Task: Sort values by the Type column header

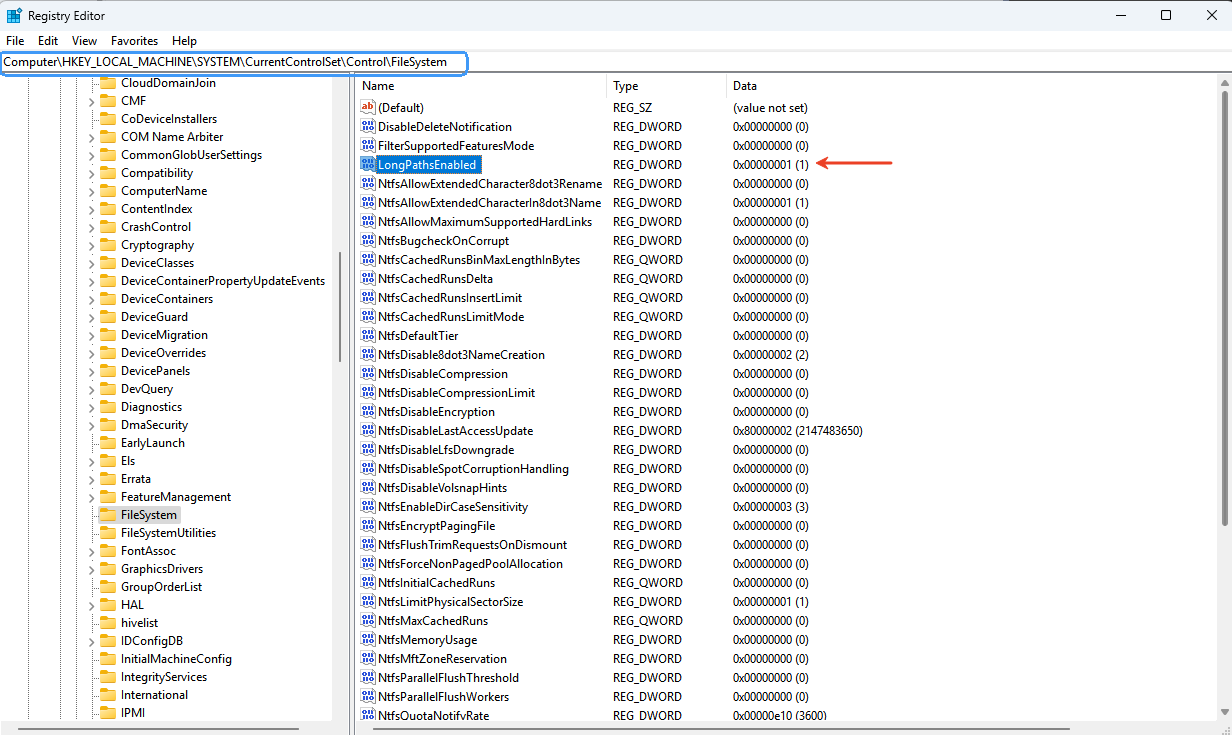Action: [x=666, y=86]
